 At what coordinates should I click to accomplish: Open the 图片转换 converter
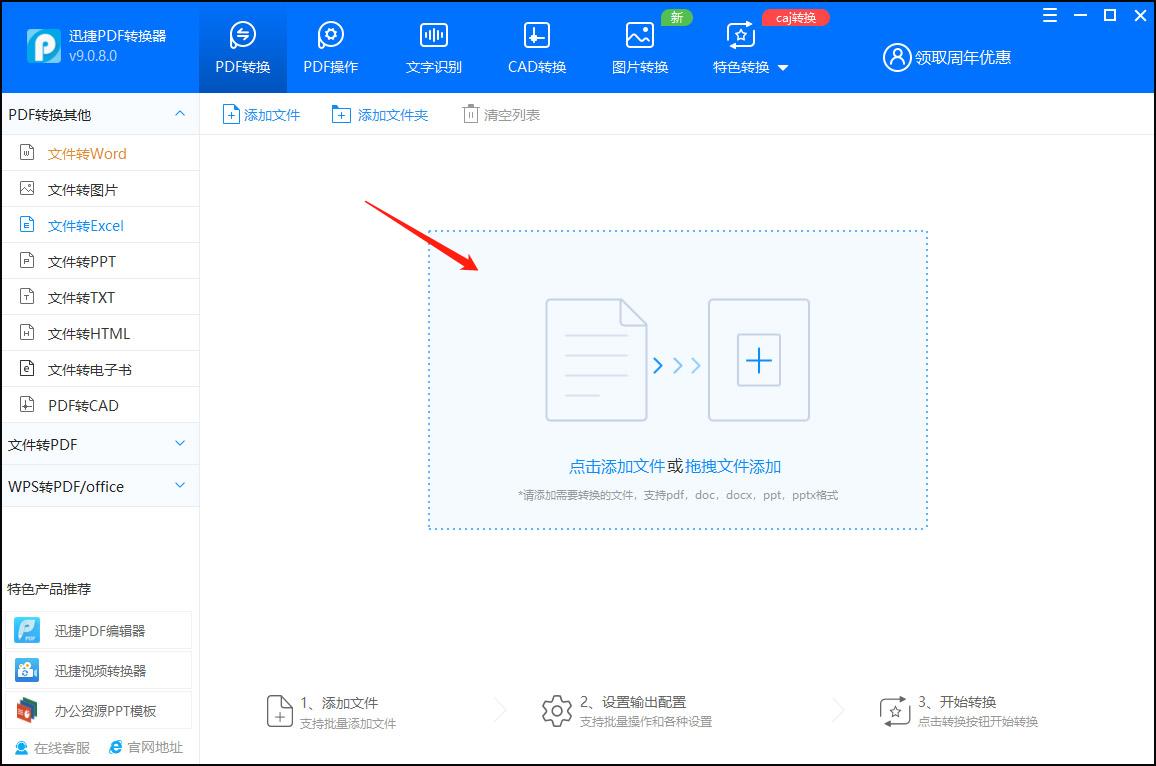639,47
